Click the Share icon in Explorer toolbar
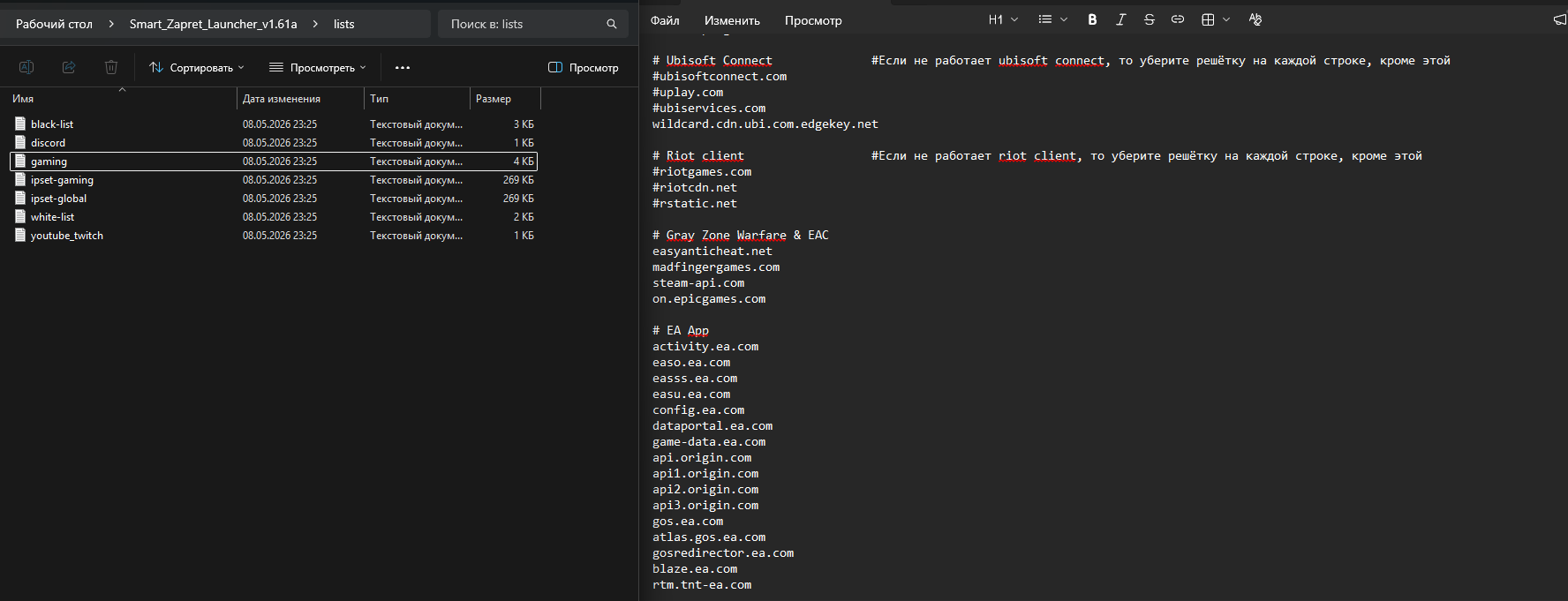 click(69, 67)
